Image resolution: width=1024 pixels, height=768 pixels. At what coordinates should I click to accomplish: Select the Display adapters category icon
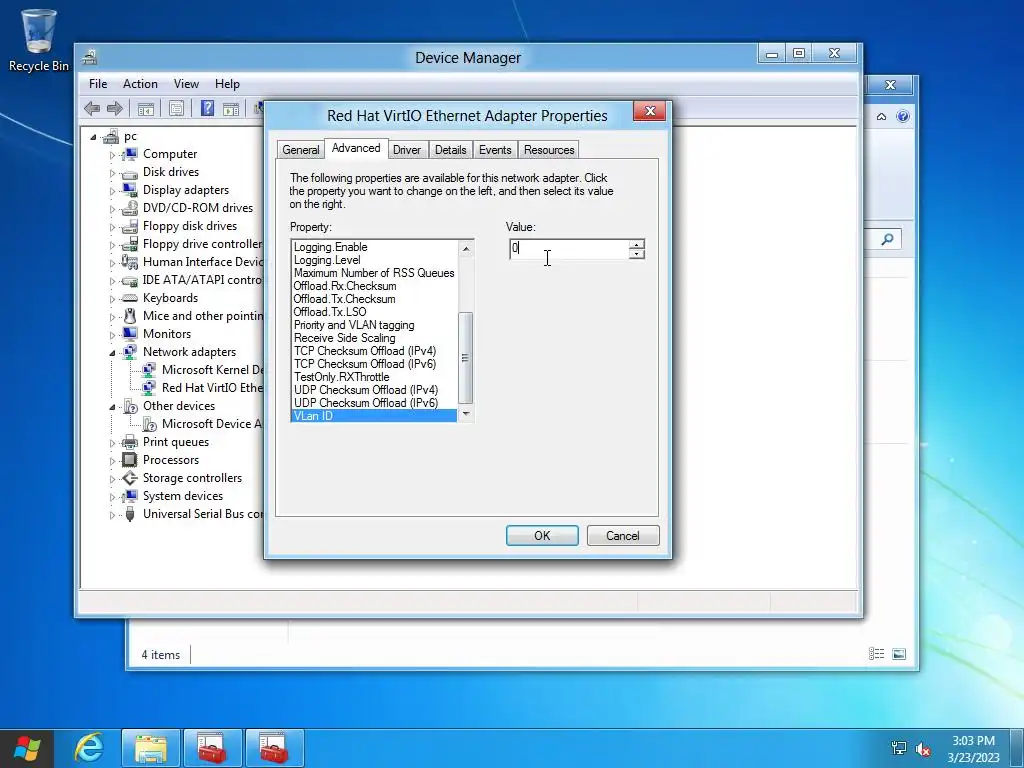coord(130,190)
